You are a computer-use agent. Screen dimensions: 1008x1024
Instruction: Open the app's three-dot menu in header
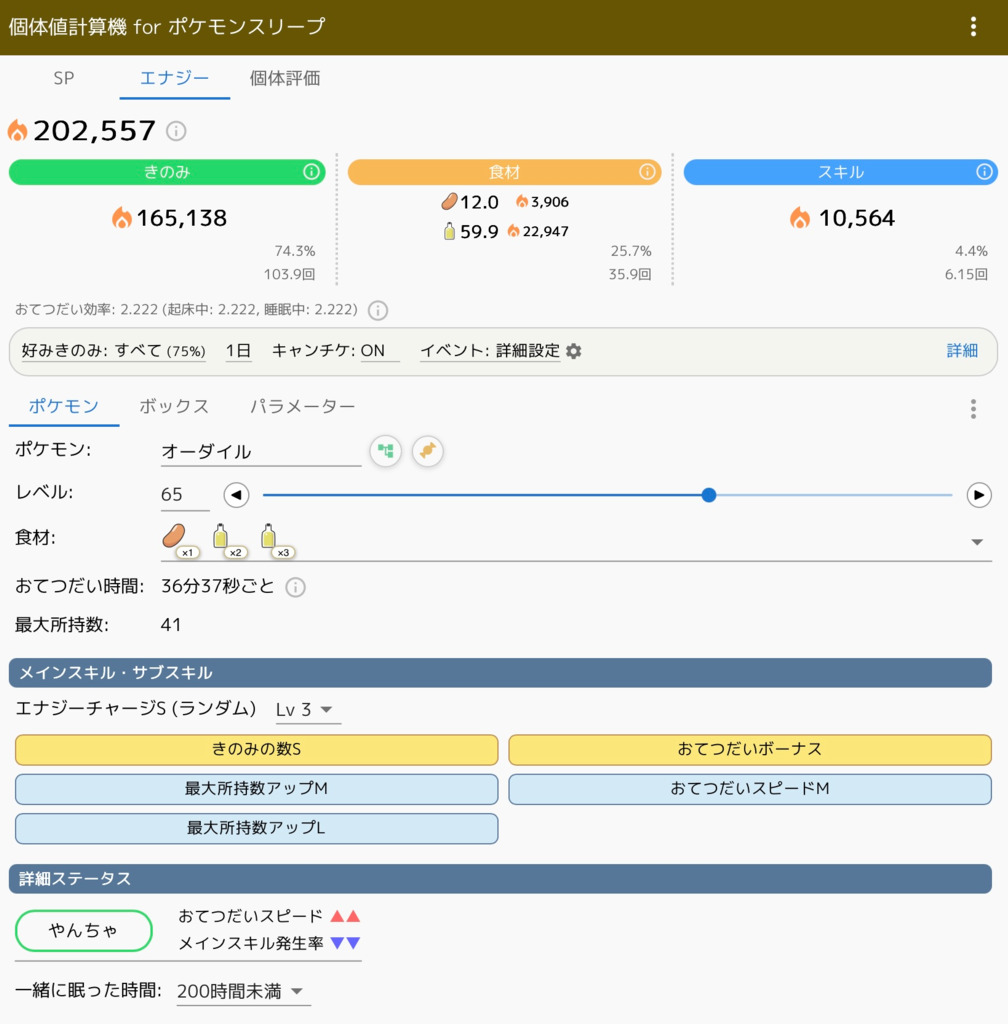click(x=973, y=27)
